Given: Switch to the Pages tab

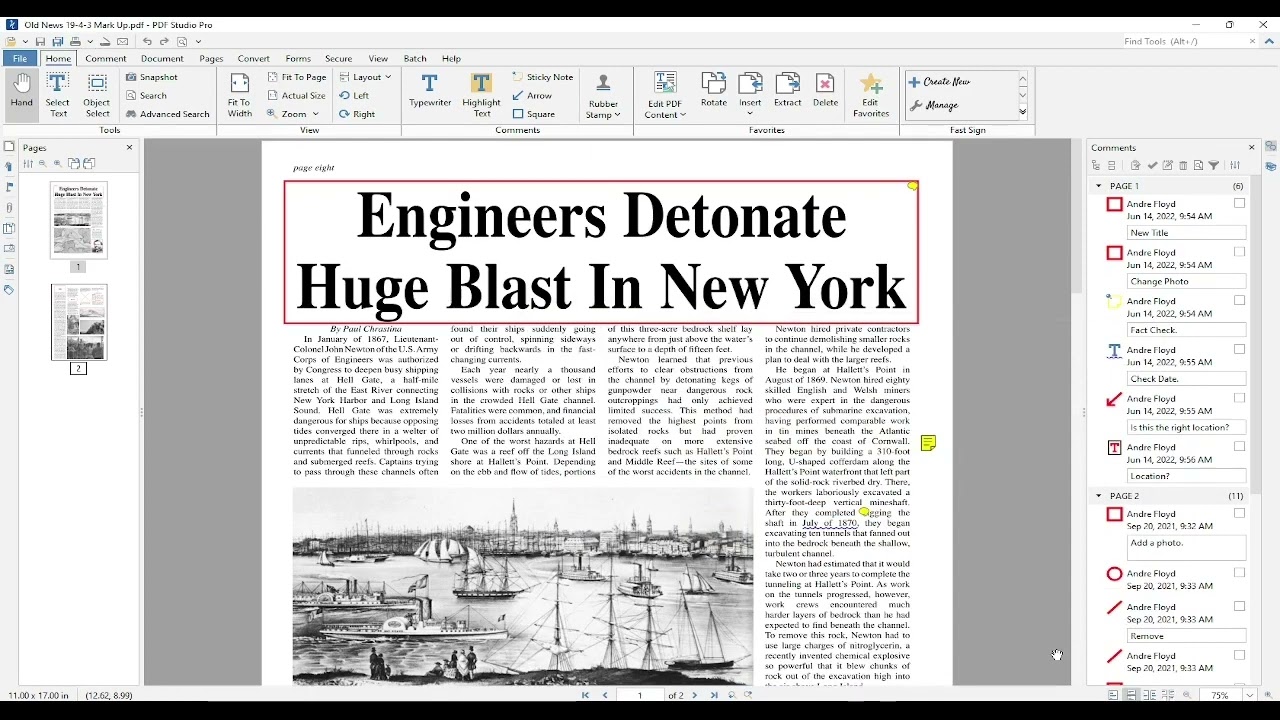Looking at the screenshot, I should [x=211, y=59].
